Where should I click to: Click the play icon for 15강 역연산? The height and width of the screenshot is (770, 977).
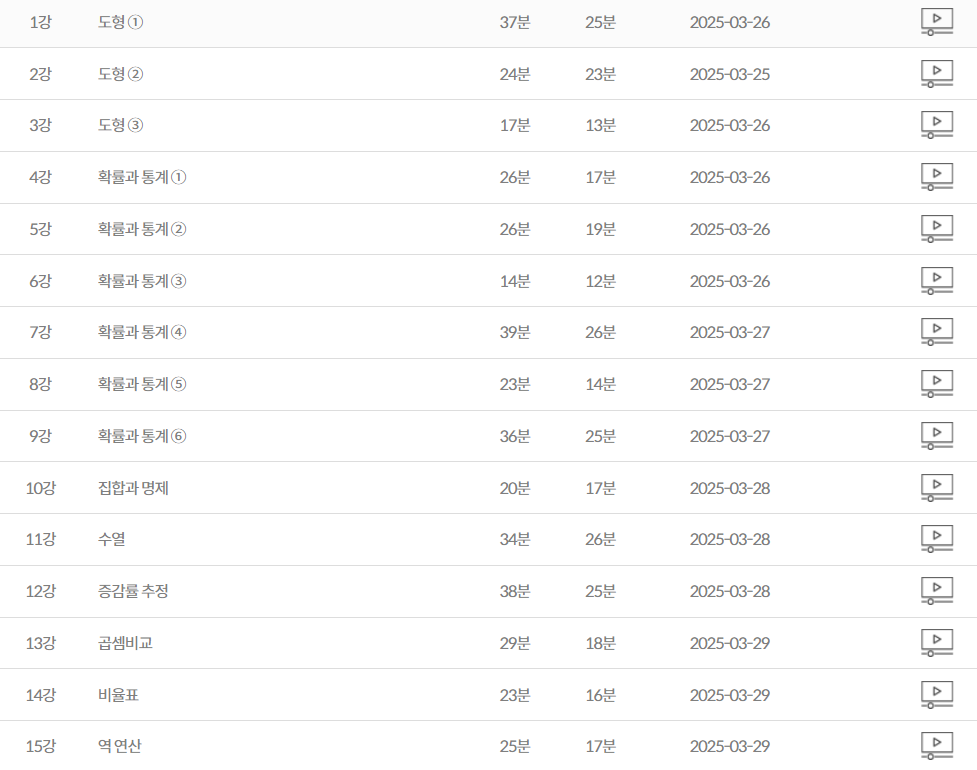936,746
